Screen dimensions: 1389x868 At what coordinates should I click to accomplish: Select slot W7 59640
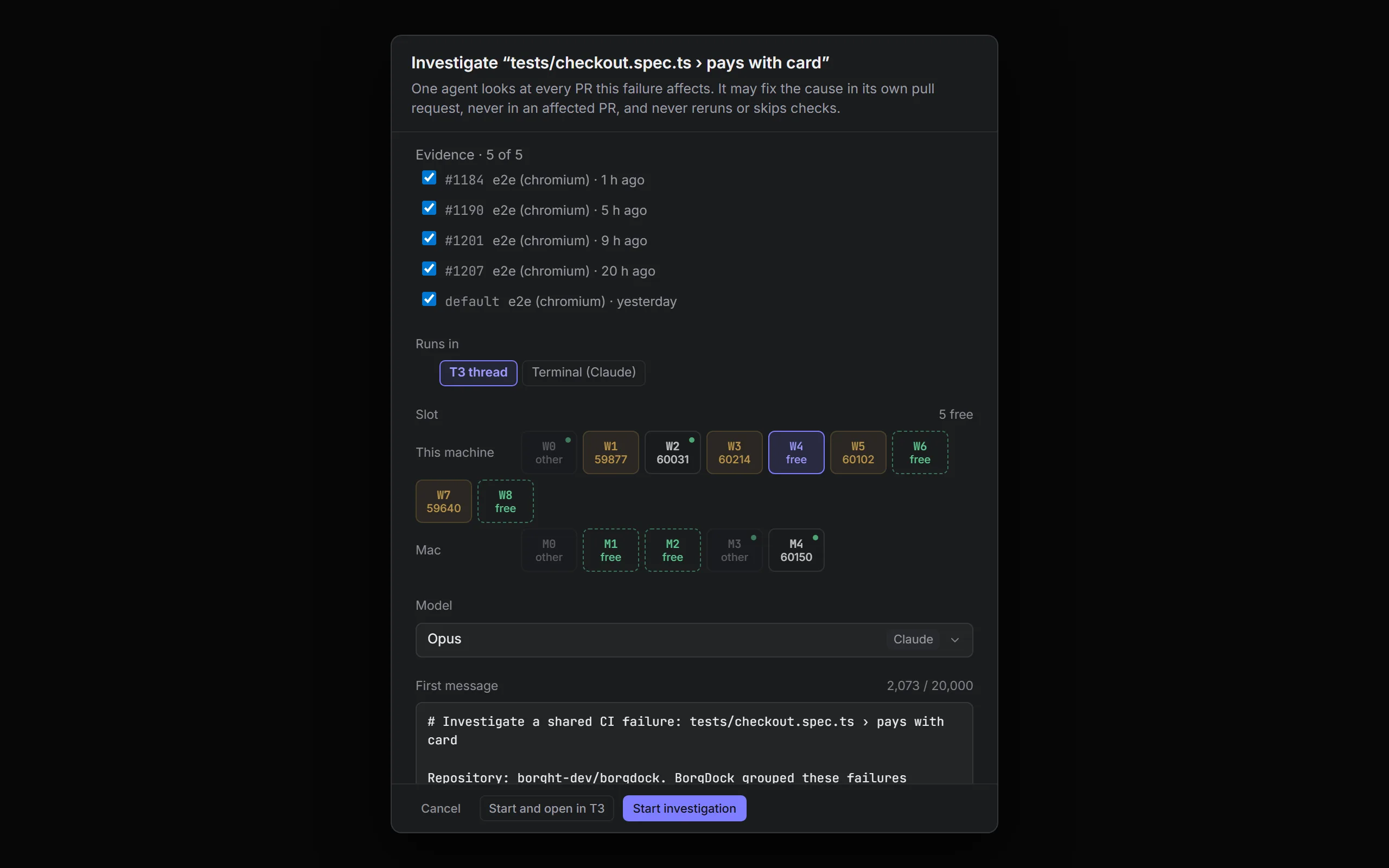pyautogui.click(x=444, y=501)
